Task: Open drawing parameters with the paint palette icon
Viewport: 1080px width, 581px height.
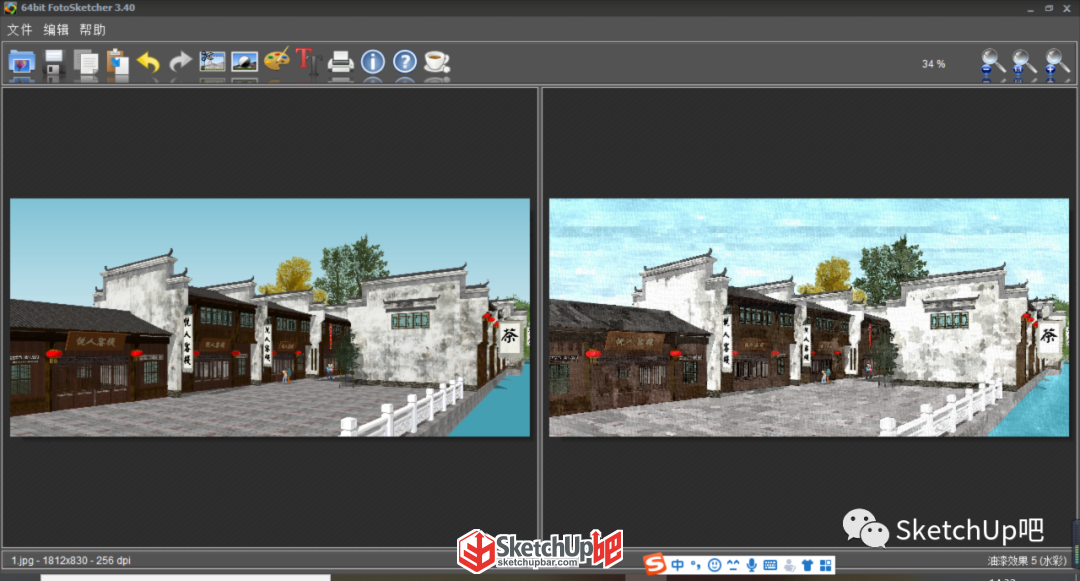Action: [277, 61]
